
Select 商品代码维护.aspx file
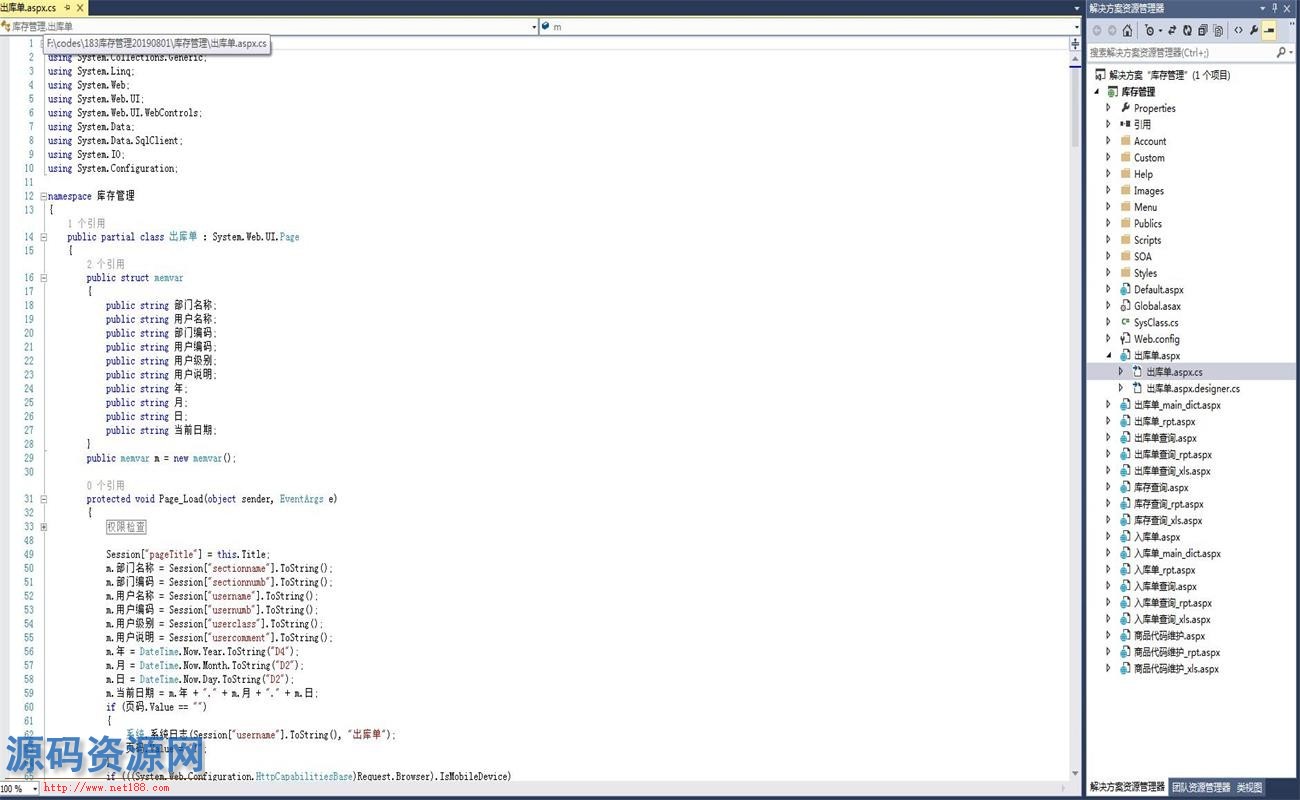pos(1169,636)
